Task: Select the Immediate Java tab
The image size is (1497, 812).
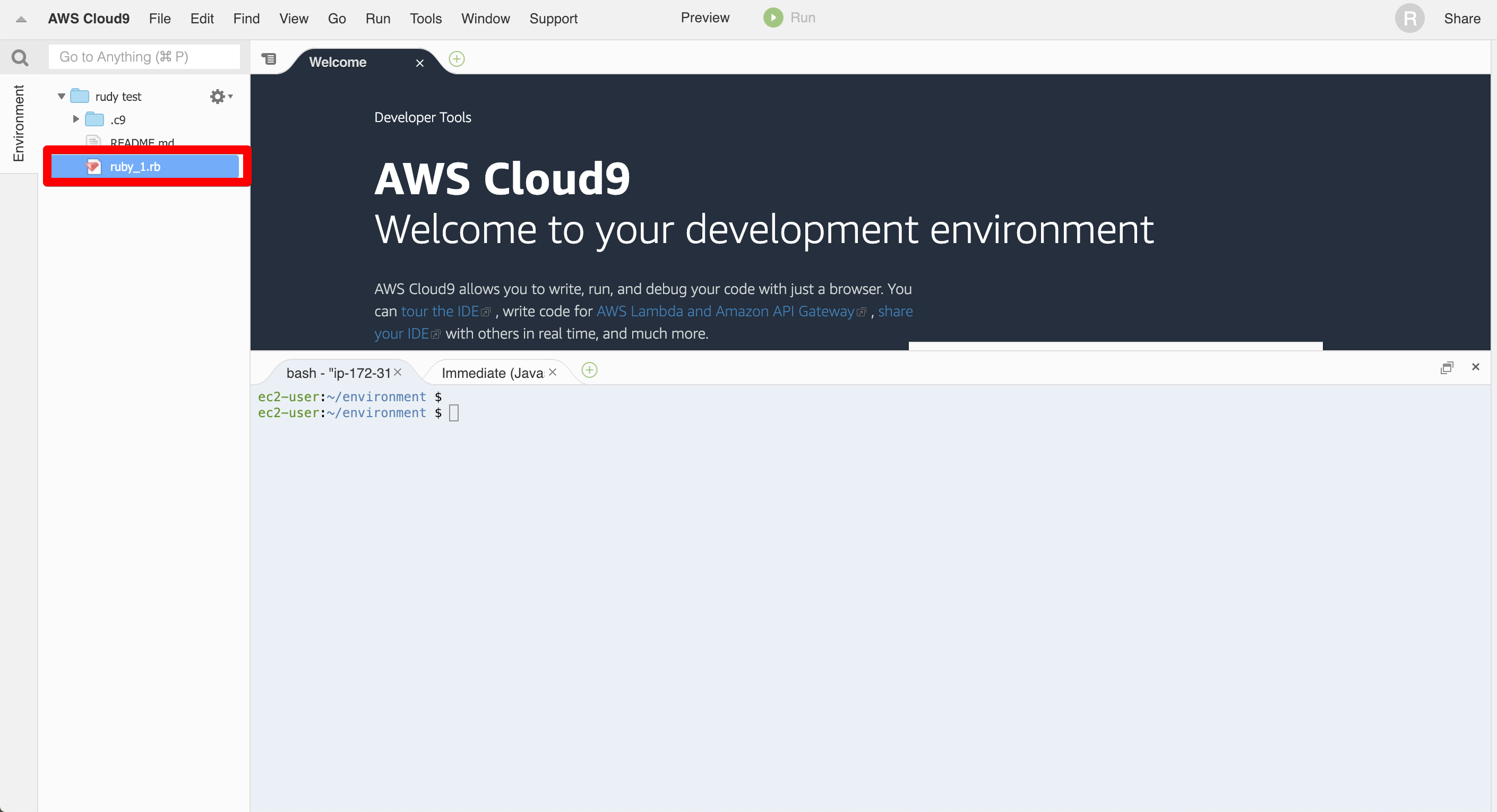Action: [x=493, y=373]
